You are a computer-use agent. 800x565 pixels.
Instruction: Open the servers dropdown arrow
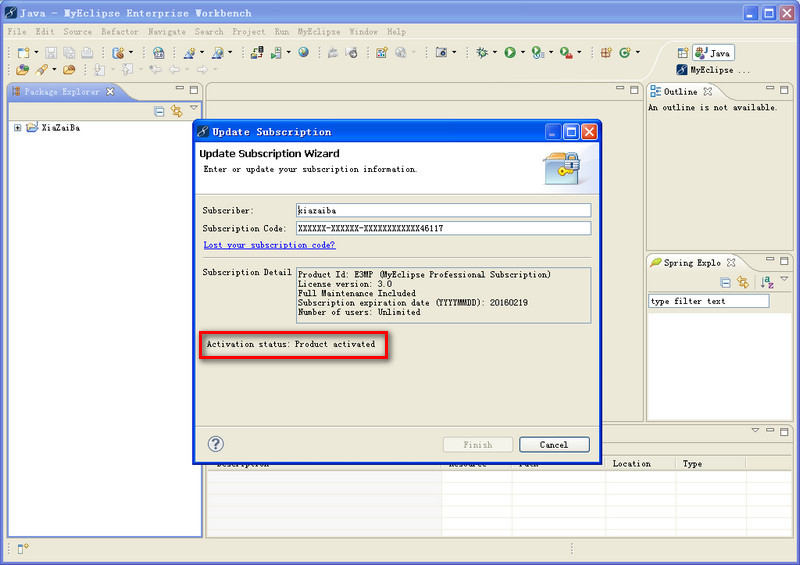[x=289, y=53]
